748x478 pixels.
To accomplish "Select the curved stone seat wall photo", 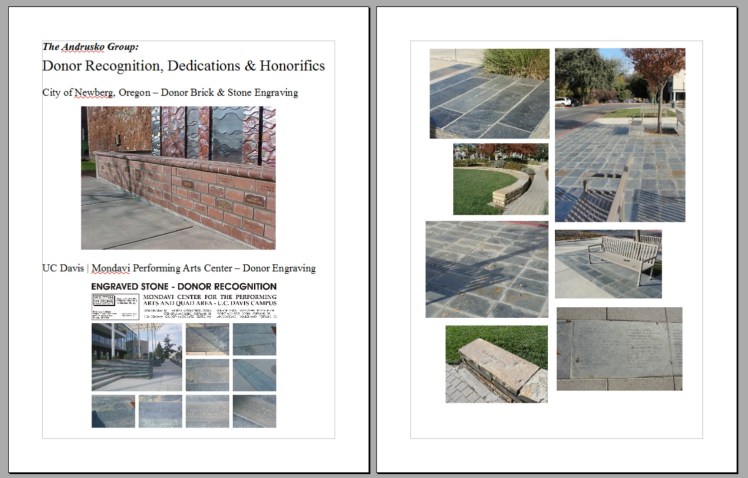I will (500, 179).
